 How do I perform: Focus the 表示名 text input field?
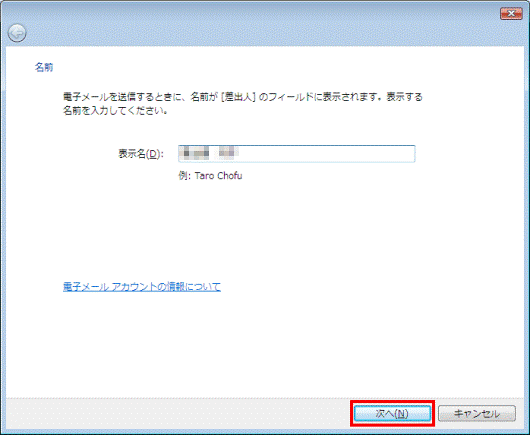(296, 154)
